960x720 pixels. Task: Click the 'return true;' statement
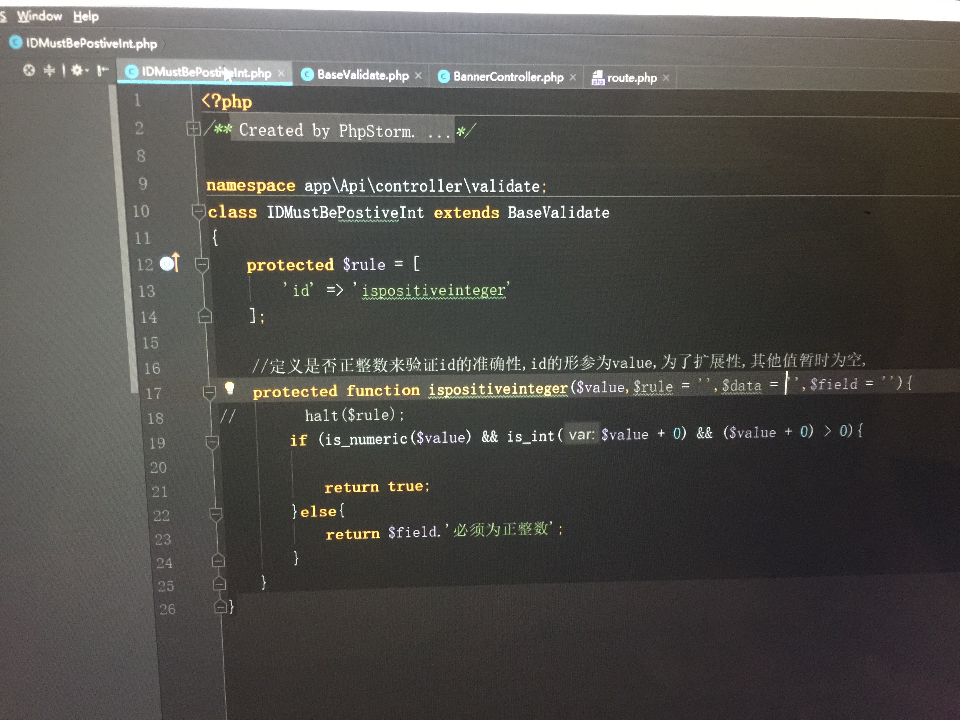click(377, 487)
